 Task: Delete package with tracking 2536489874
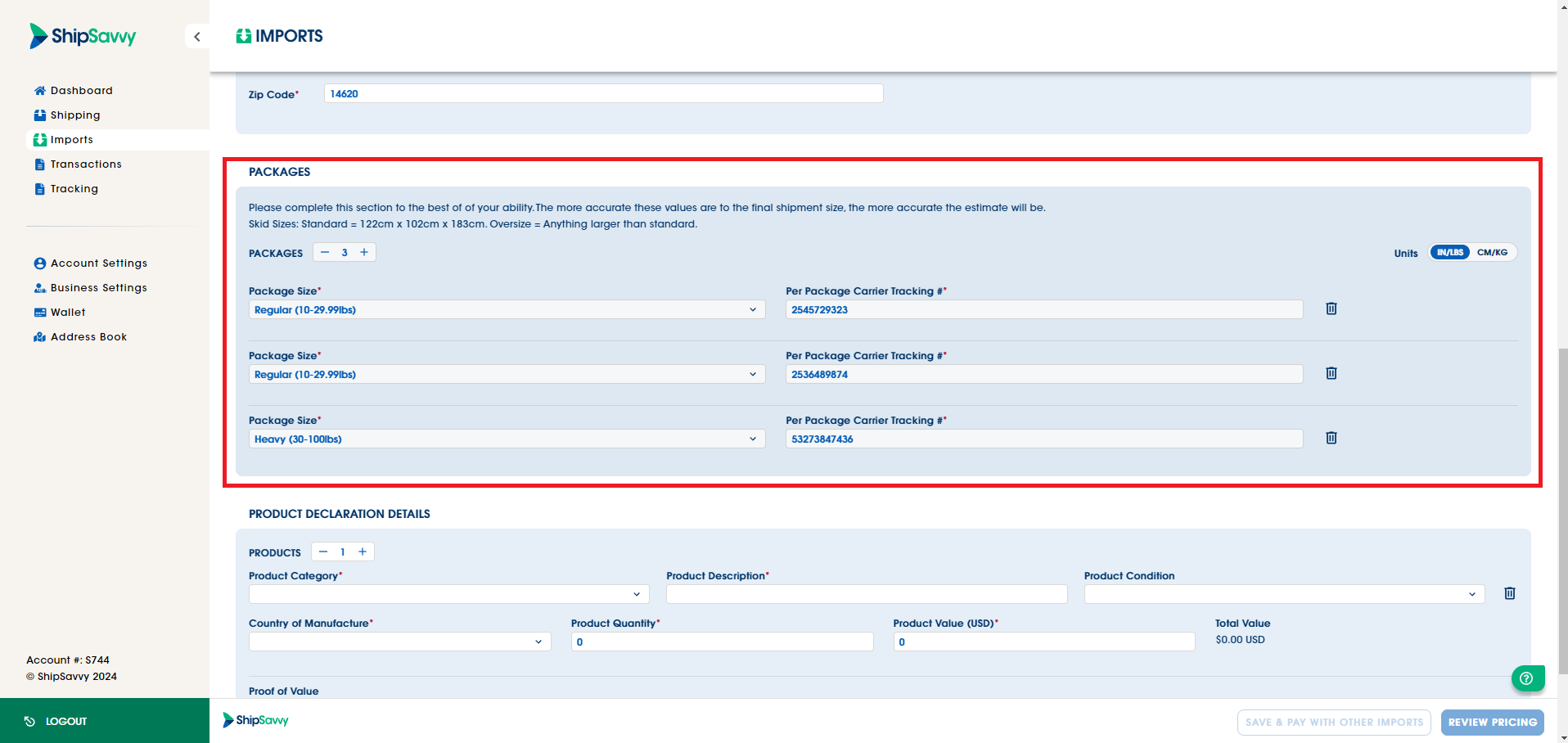1331,373
